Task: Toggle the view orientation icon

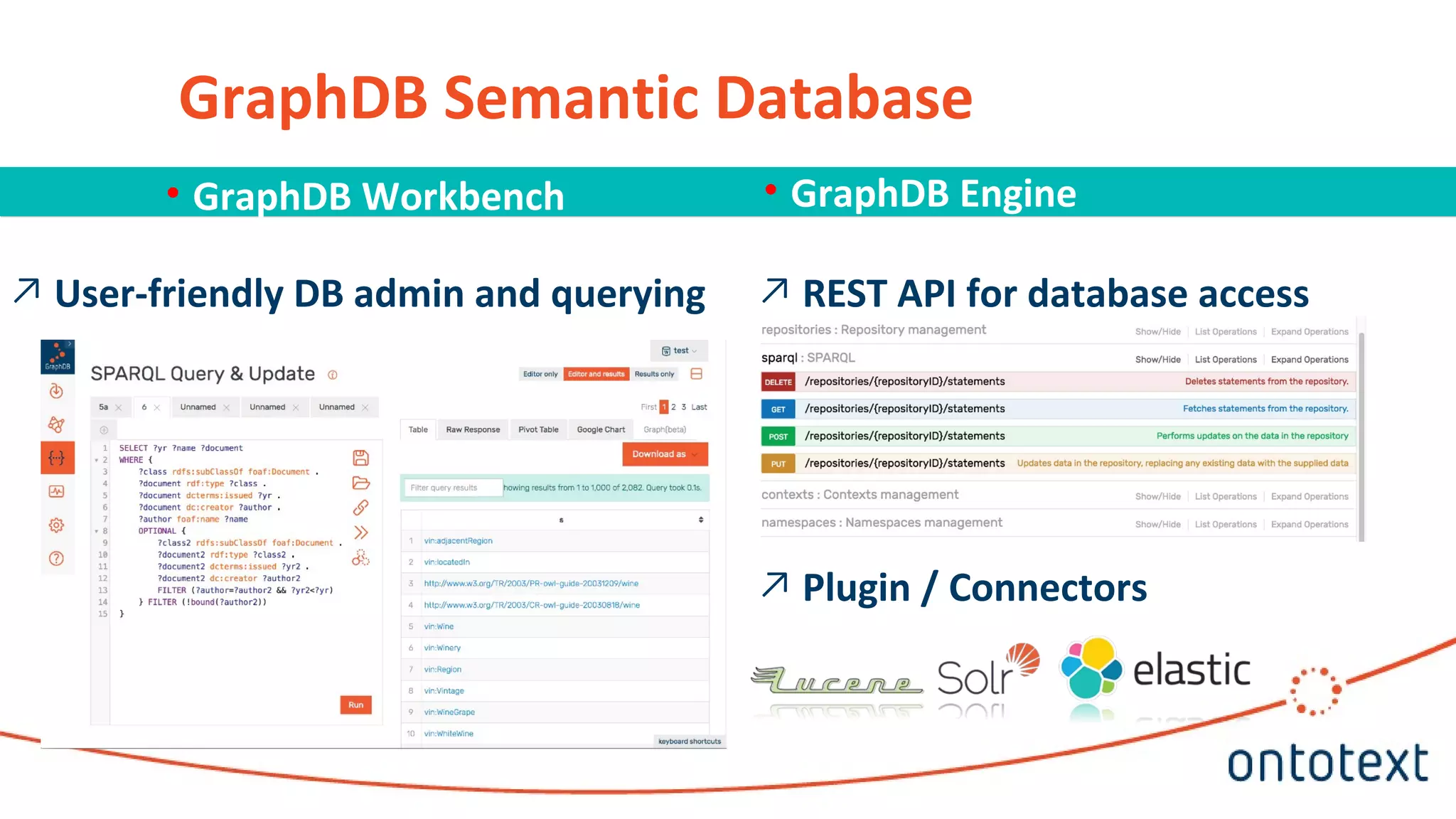Action: click(x=697, y=374)
